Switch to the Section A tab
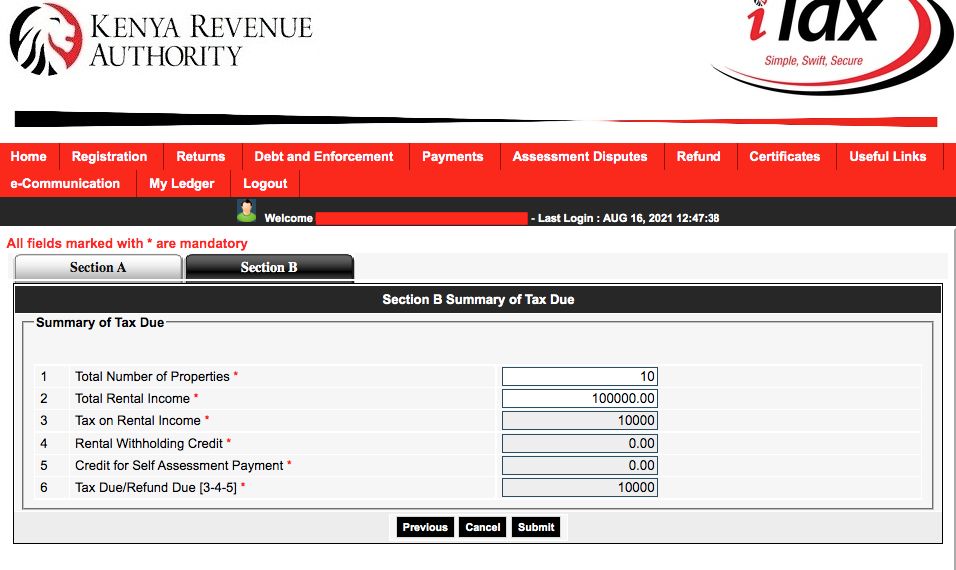This screenshot has height=570, width=956. (x=98, y=268)
